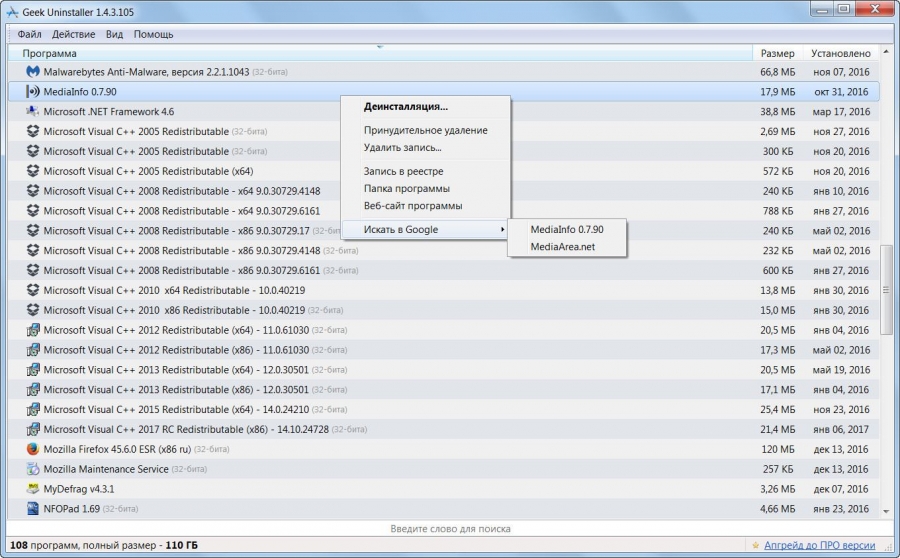Screen dimensions: 900x558
Task: Click the Geek Uninstaller title bar icon
Action: 12,11
